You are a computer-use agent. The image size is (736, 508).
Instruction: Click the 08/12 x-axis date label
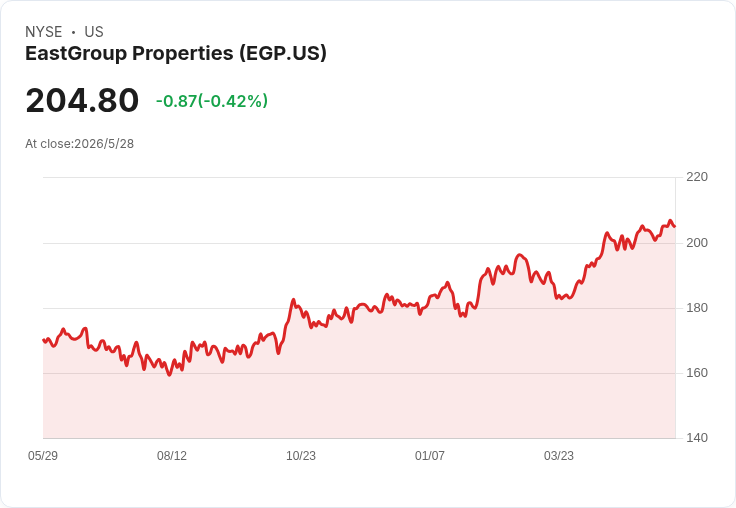tap(172, 455)
